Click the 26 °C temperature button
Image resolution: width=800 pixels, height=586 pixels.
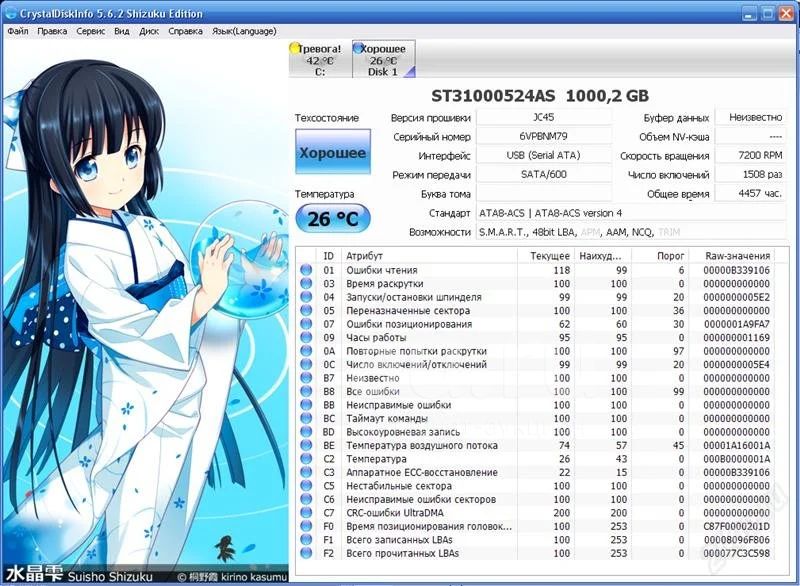click(333, 219)
